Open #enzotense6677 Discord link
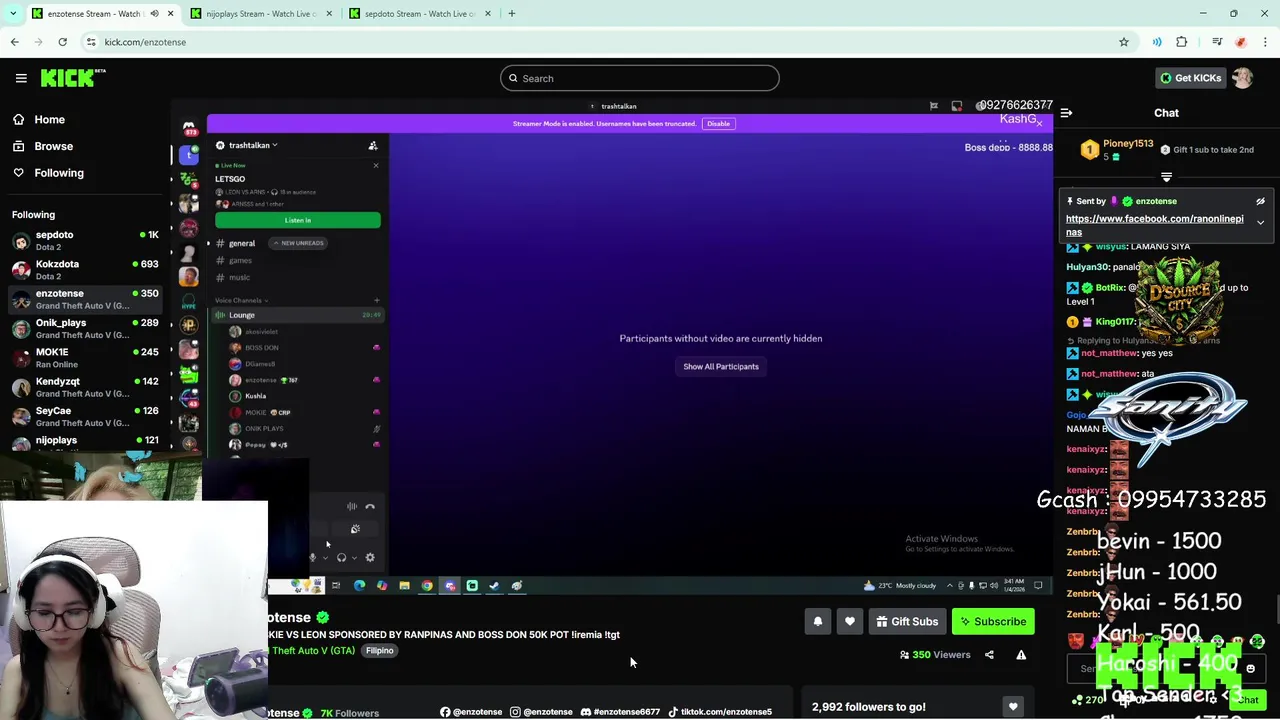Image resolution: width=1280 pixels, height=720 pixels. coord(620,712)
